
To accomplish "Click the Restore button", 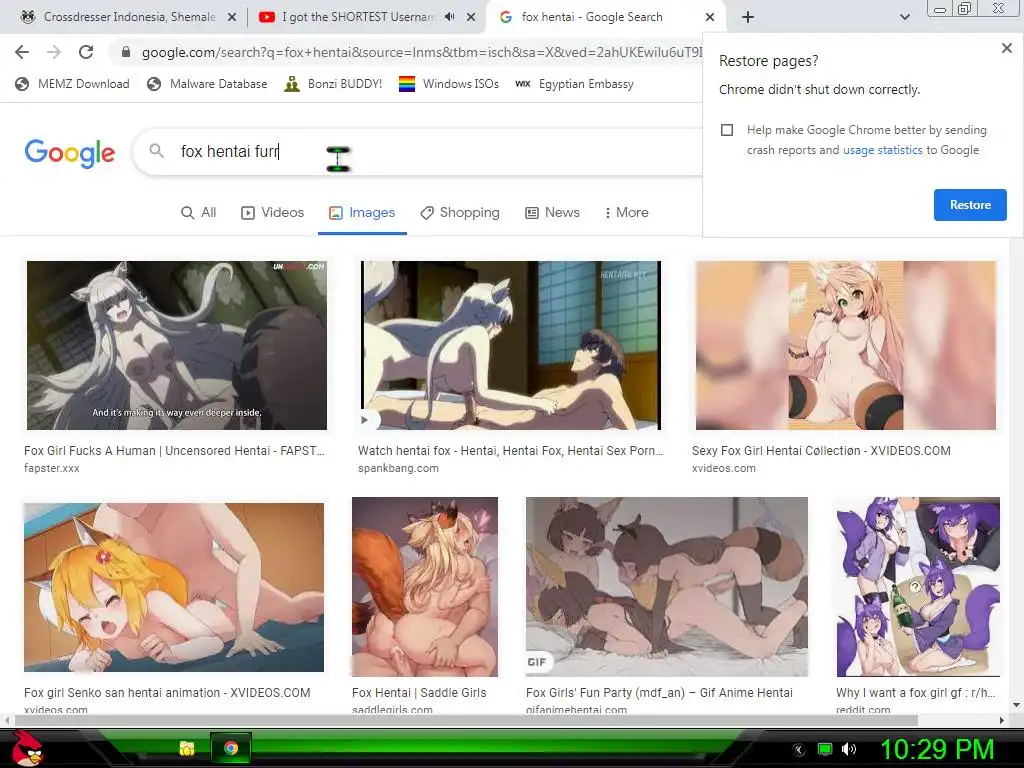I will pos(970,205).
